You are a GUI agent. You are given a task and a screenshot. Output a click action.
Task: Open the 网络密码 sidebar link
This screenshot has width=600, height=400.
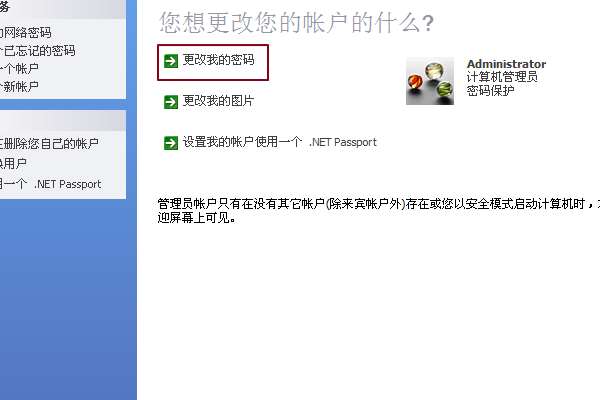26,33
